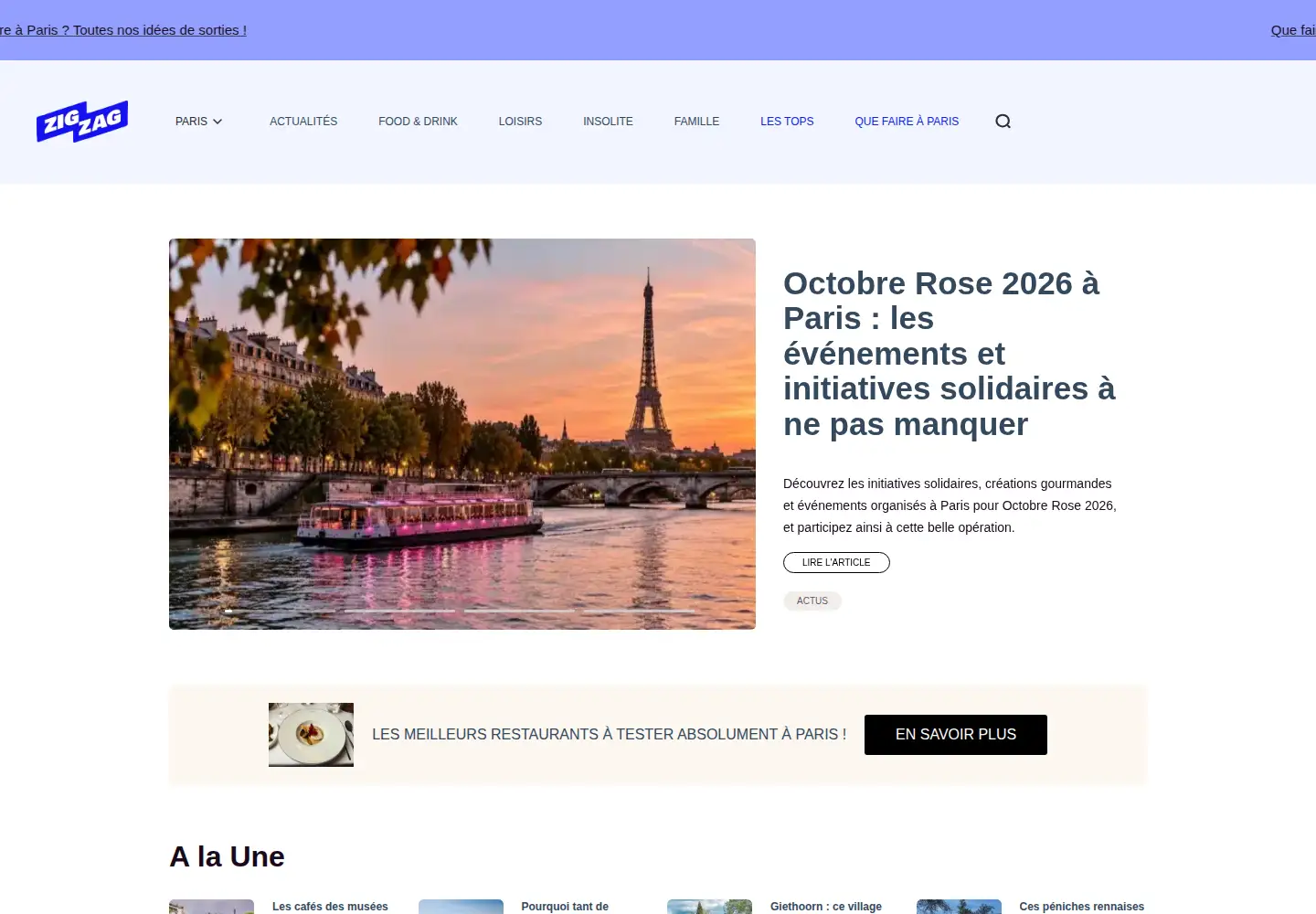The width and height of the screenshot is (1316, 914).
Task: Click the En savoir plus button
Action: pos(956,735)
